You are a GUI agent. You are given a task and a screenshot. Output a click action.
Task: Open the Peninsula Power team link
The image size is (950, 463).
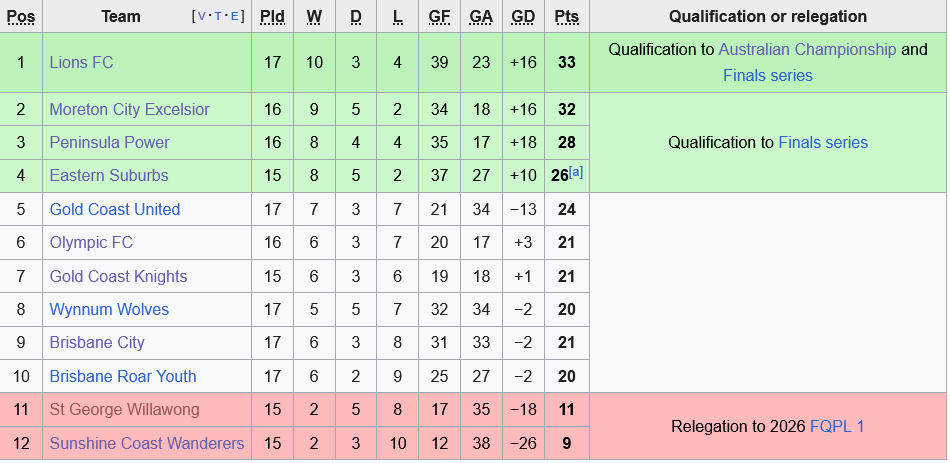pyautogui.click(x=109, y=142)
